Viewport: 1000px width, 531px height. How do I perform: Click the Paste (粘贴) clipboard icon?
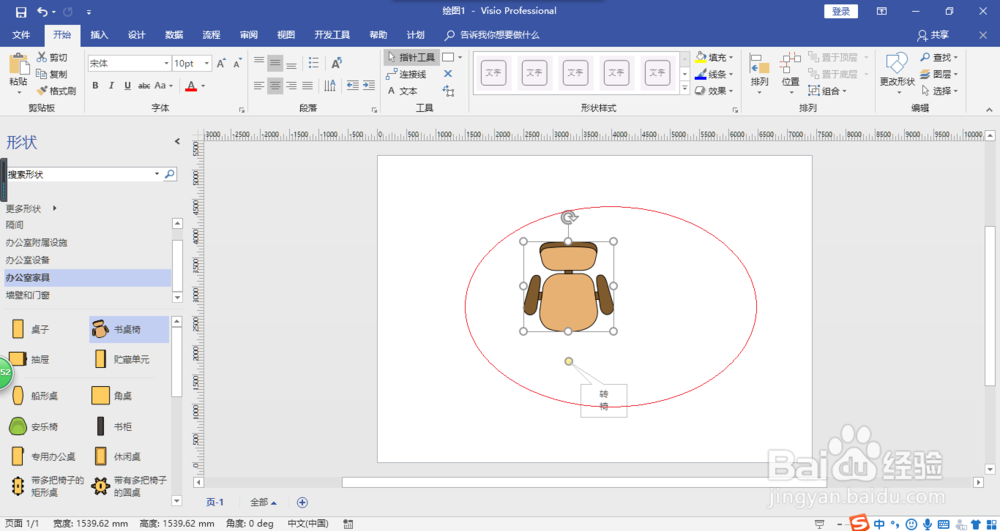(x=18, y=65)
